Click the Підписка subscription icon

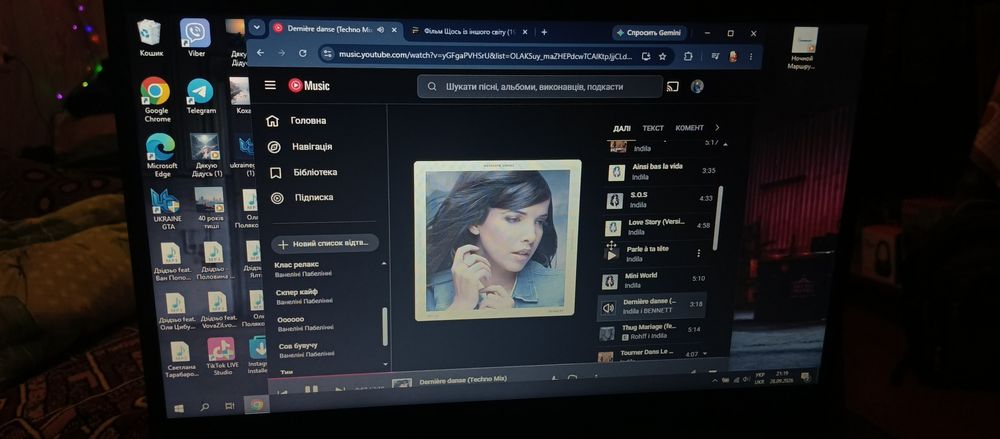[277, 198]
